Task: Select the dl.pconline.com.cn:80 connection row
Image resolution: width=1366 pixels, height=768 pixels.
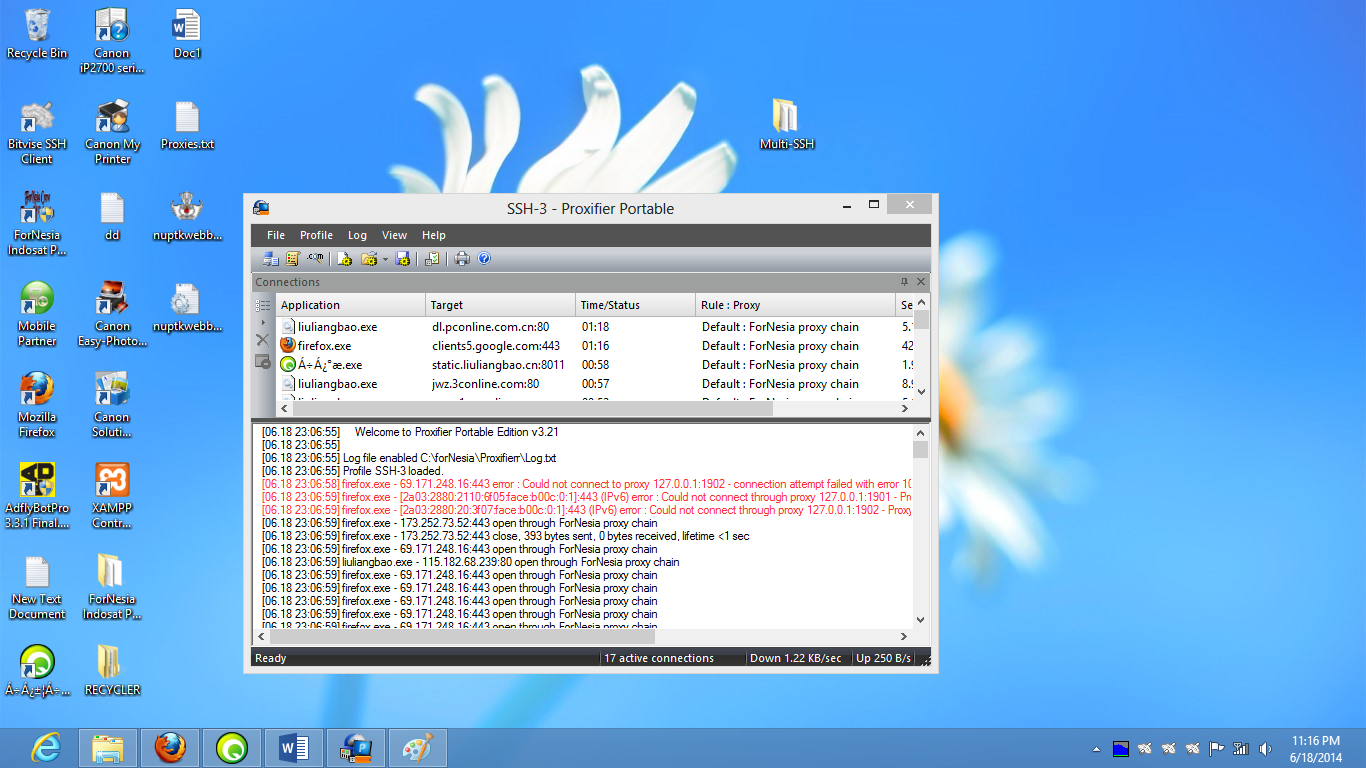Action: point(595,327)
